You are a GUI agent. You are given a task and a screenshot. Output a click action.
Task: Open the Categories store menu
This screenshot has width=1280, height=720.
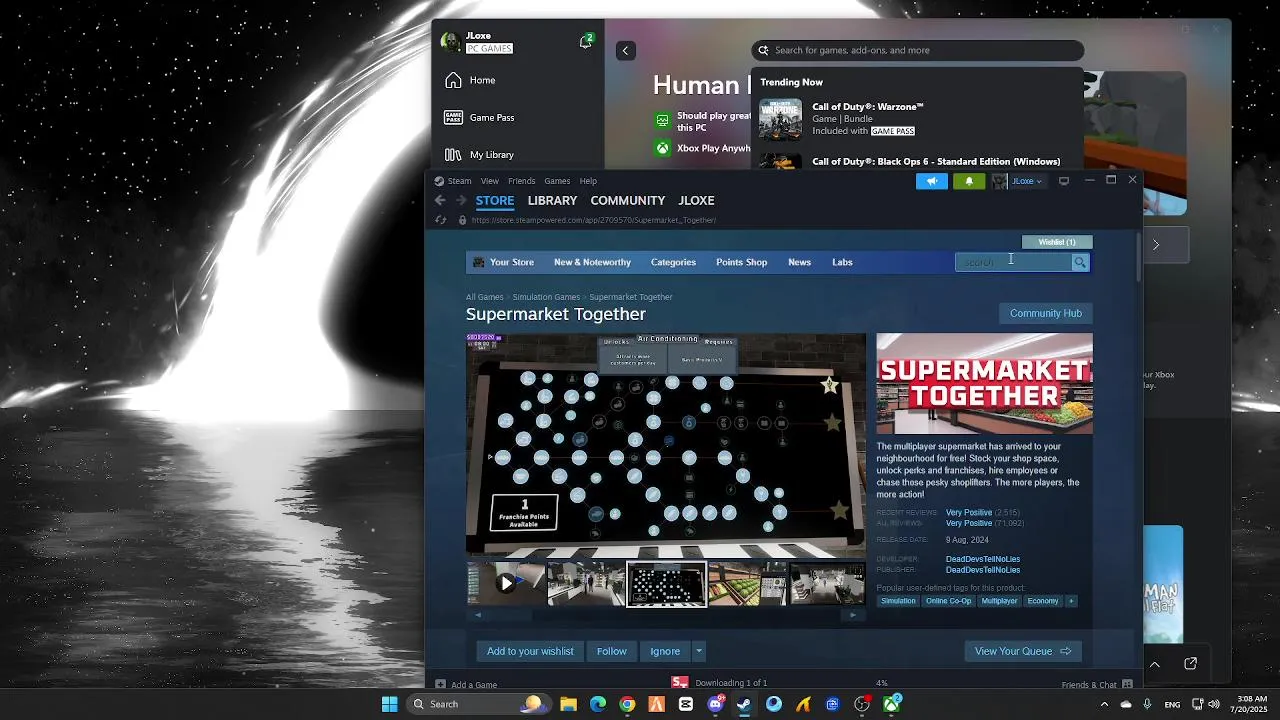673,262
